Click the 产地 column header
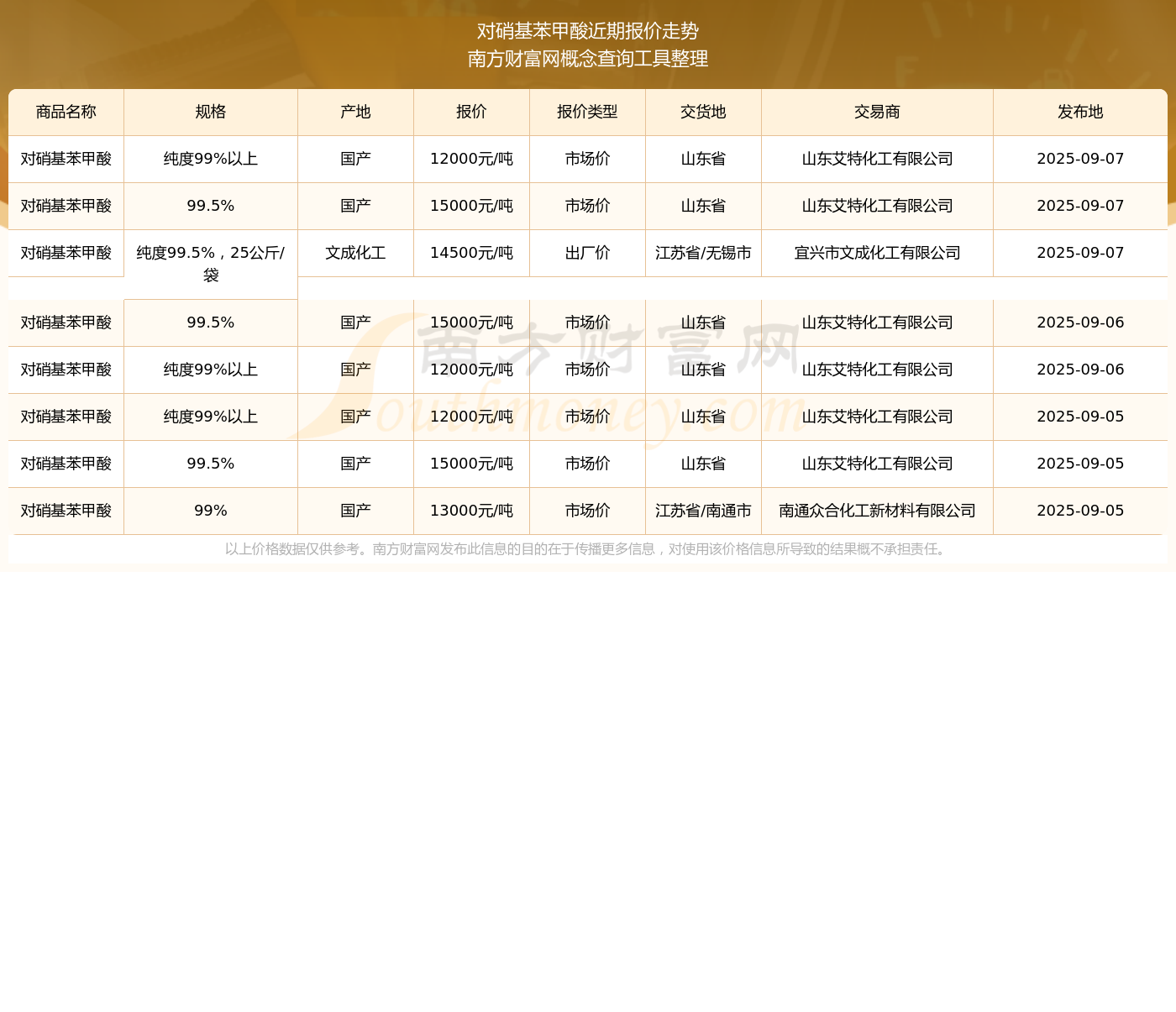 point(356,113)
